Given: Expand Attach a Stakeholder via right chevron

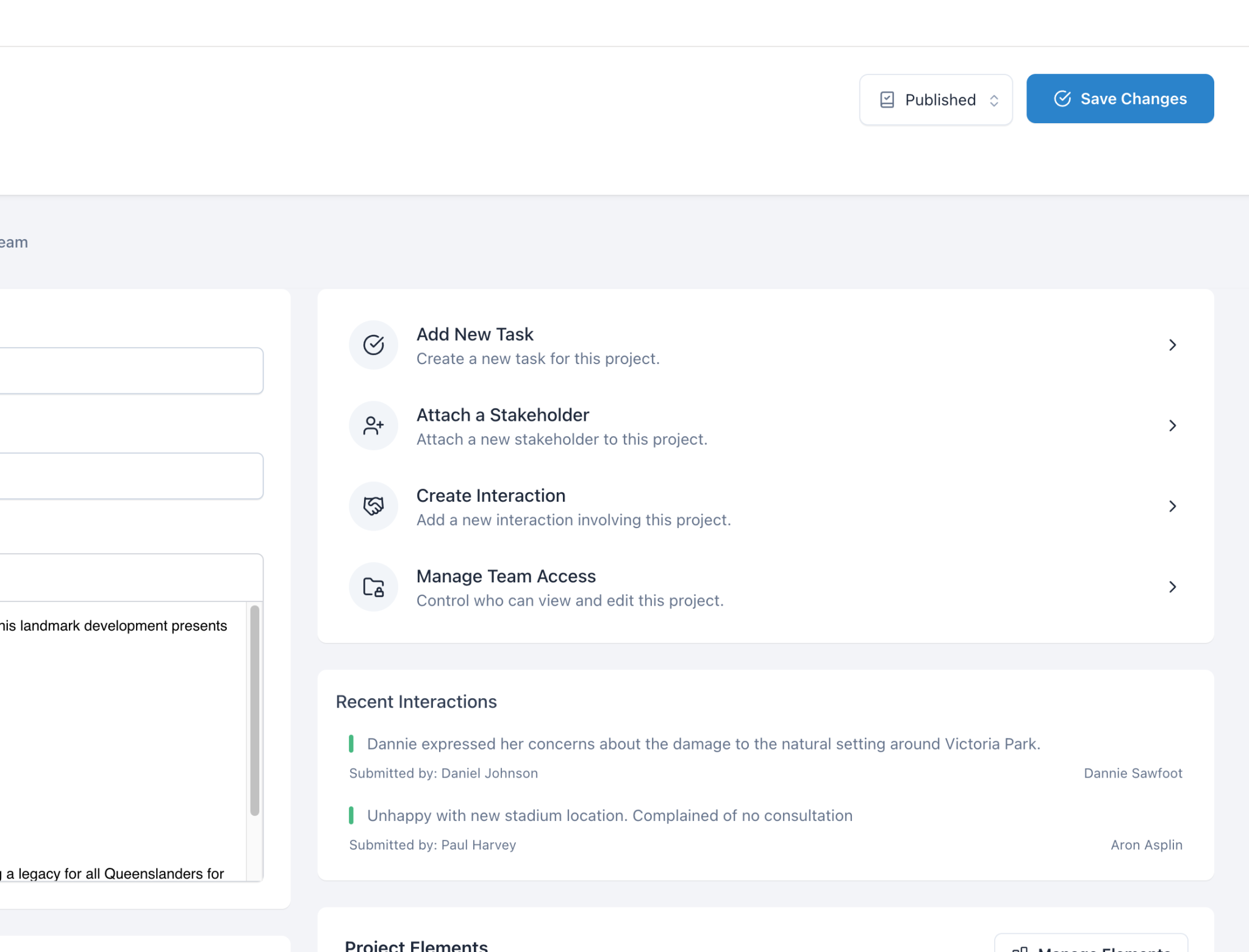Looking at the screenshot, I should [1172, 426].
